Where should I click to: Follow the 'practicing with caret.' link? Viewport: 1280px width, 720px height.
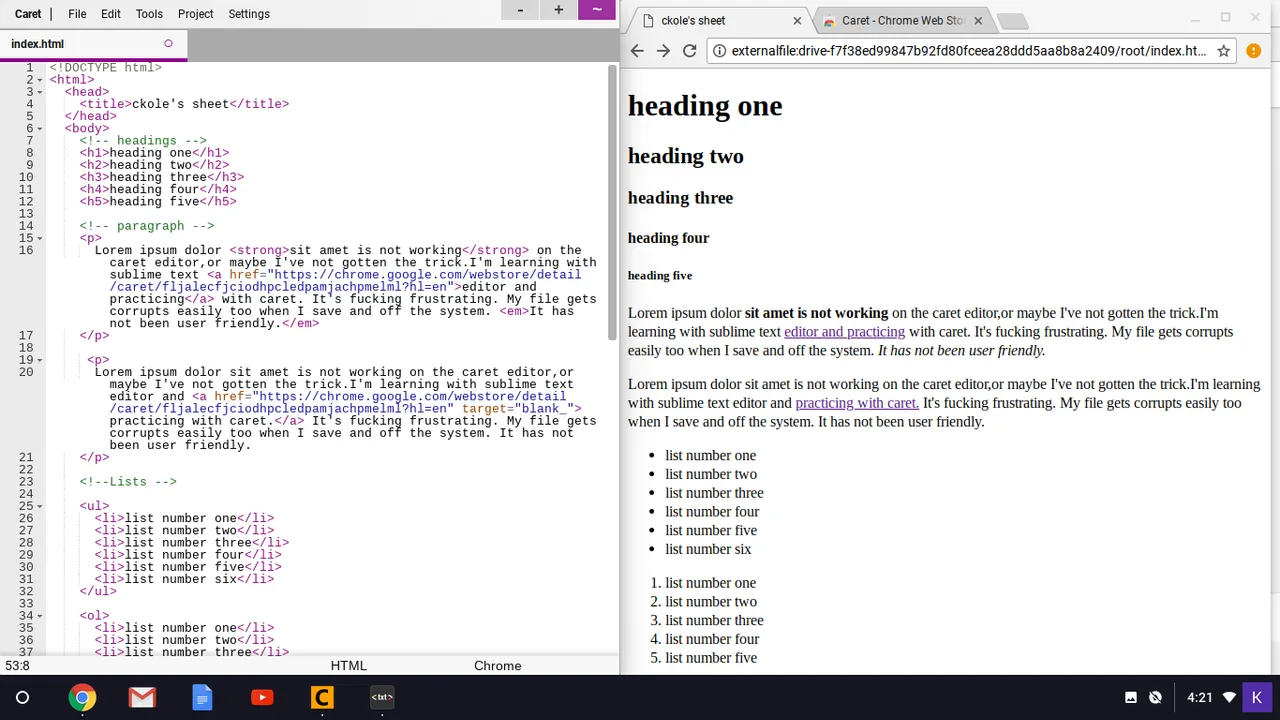coord(857,403)
